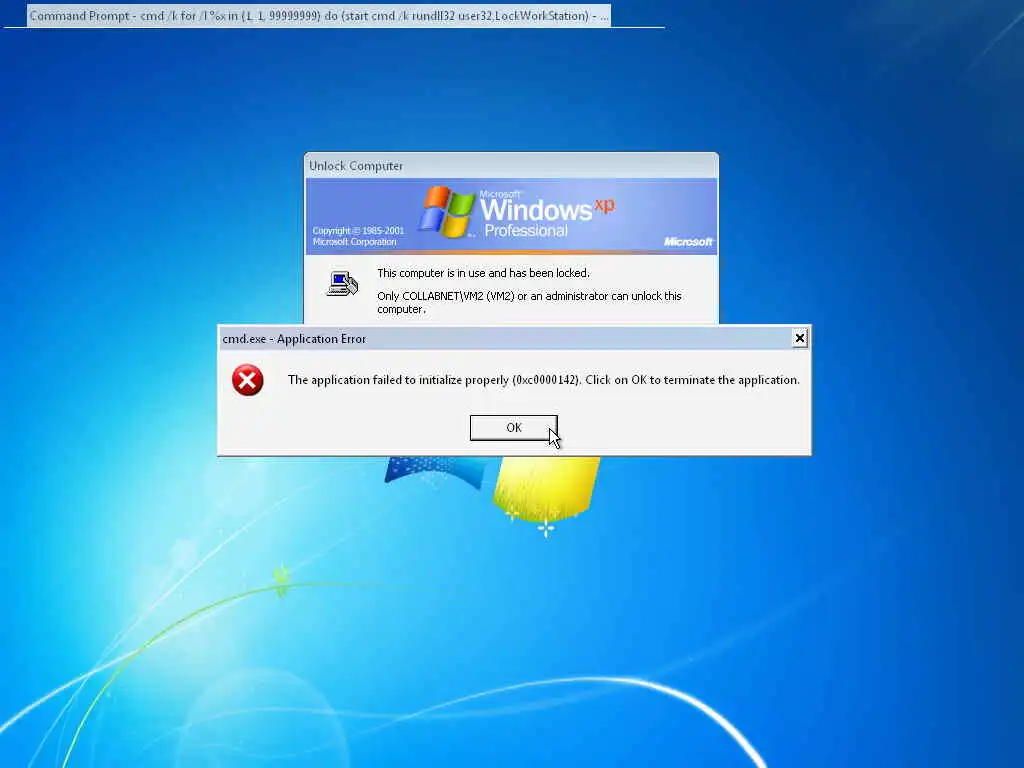The image size is (1024, 768).
Task: Click the 'Only COLLABNET\VM2 (VM2)' message text
Action: point(529,302)
